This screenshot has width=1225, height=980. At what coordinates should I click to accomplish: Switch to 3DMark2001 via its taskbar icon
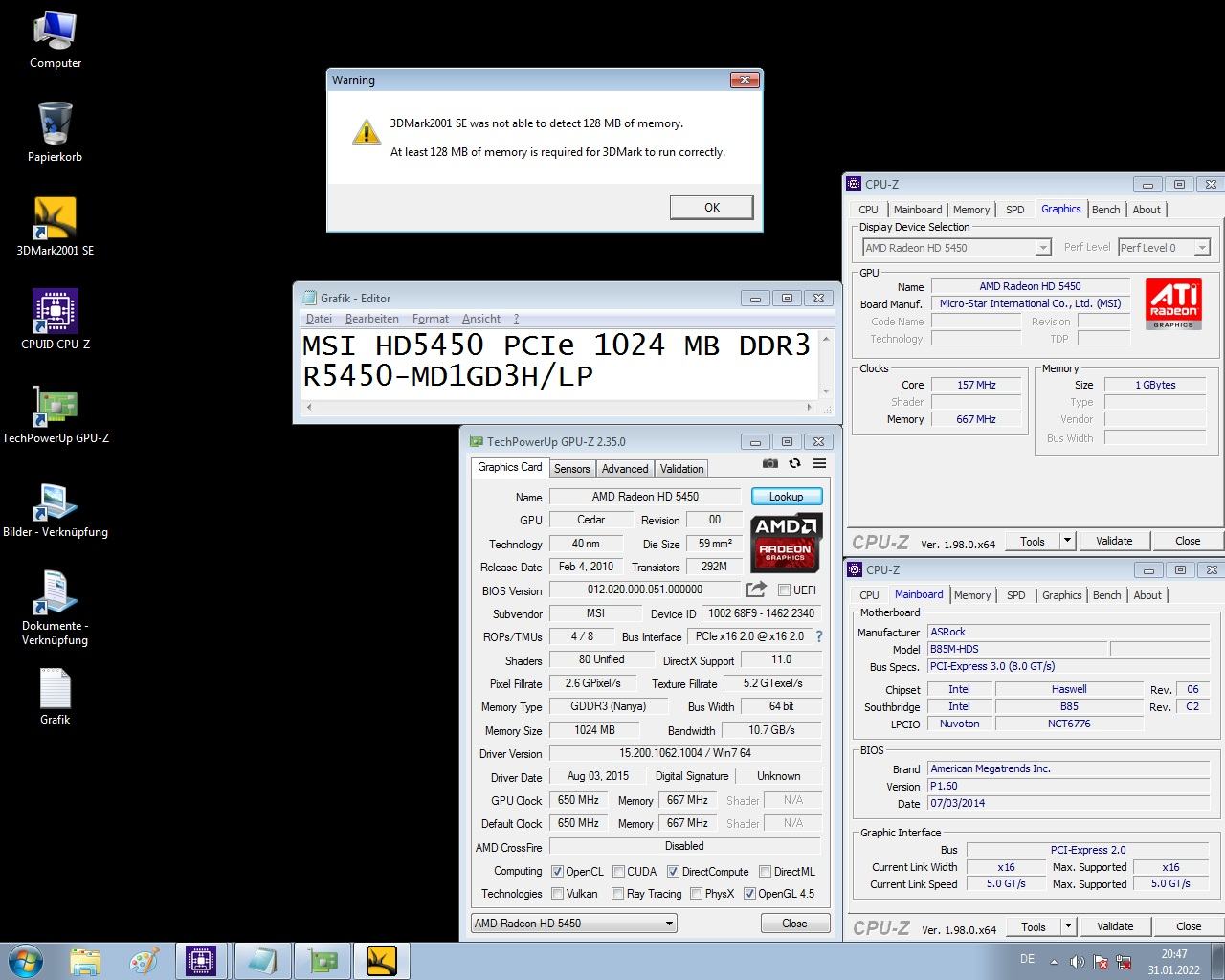382,961
